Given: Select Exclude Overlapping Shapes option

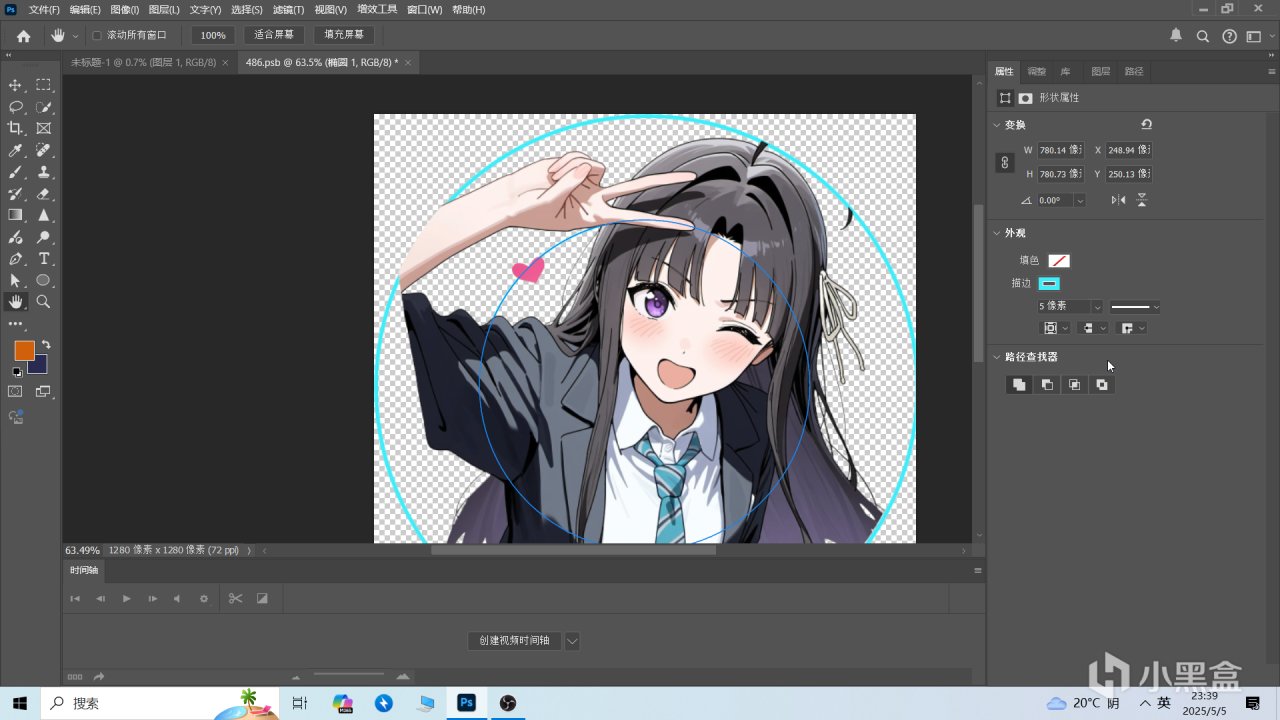Looking at the screenshot, I should tap(1102, 385).
